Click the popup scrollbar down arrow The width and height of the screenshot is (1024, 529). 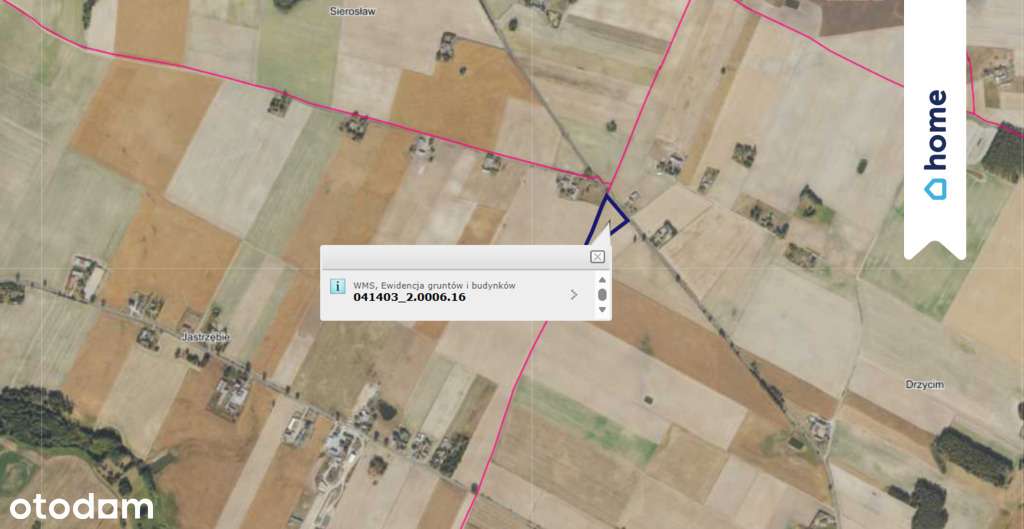click(602, 310)
